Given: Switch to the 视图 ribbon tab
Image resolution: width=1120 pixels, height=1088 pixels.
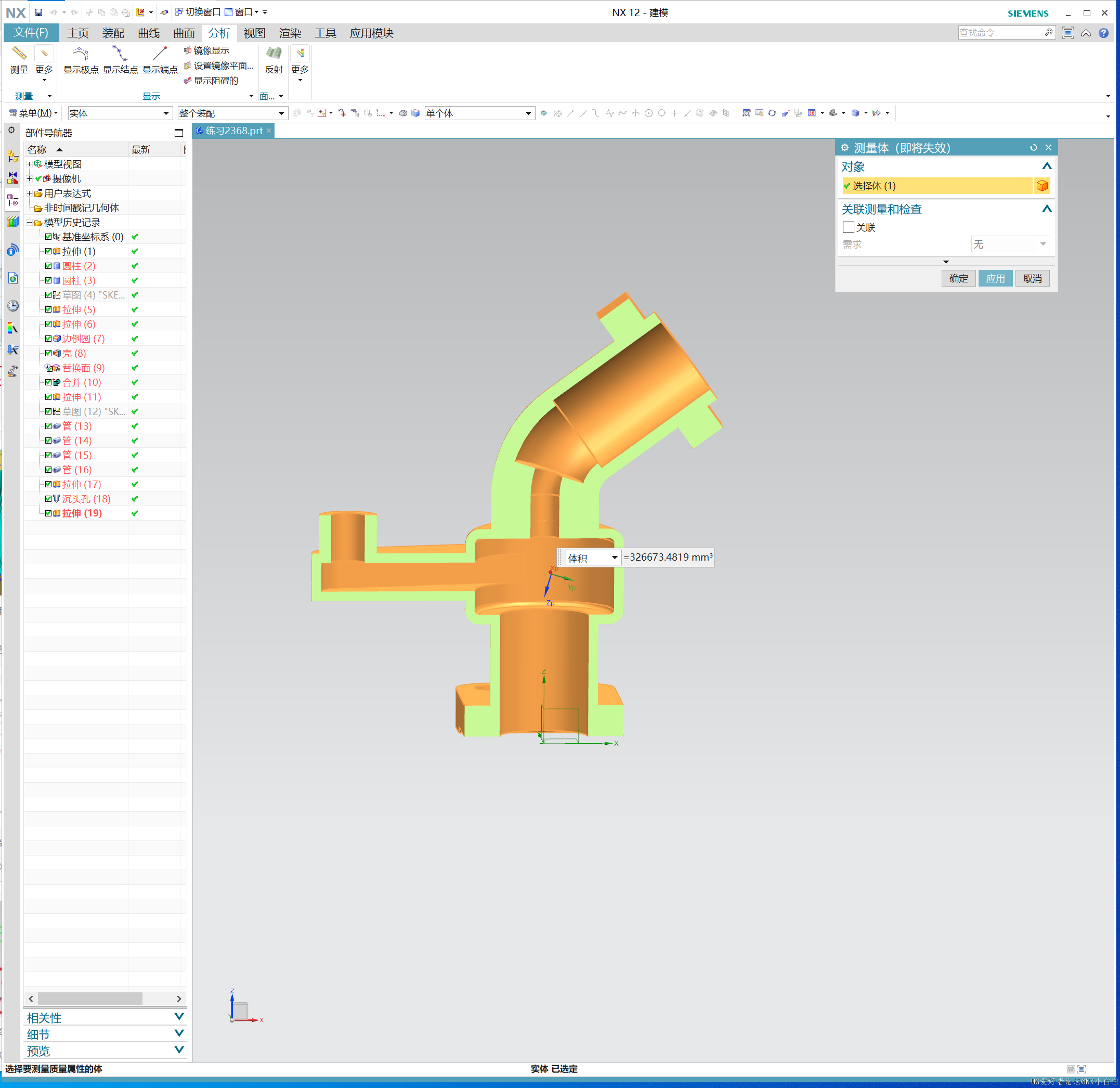Looking at the screenshot, I should (x=254, y=33).
